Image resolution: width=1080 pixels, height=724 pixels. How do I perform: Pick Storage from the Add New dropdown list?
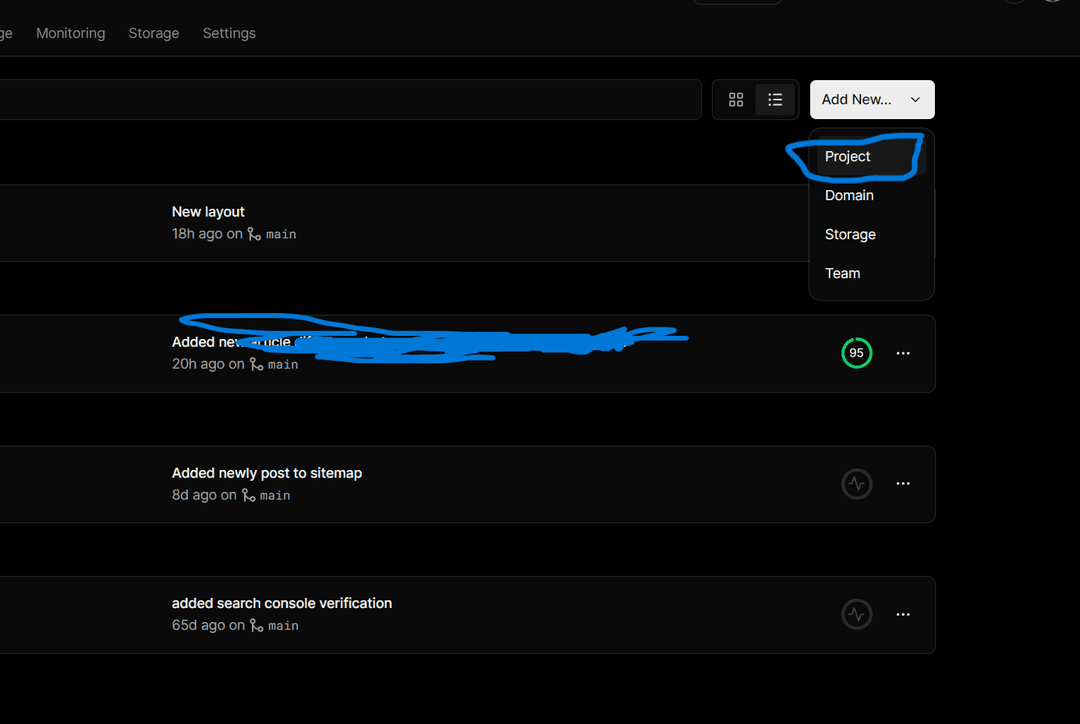click(x=850, y=235)
